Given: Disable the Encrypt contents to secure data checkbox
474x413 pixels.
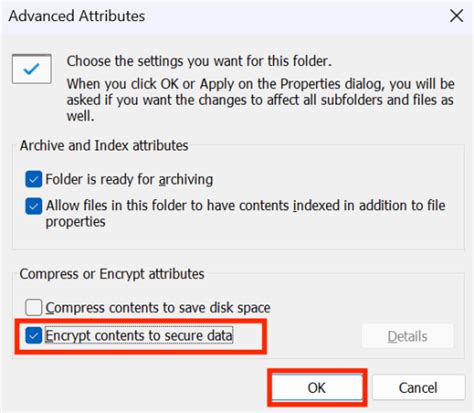Looking at the screenshot, I should point(34,335).
